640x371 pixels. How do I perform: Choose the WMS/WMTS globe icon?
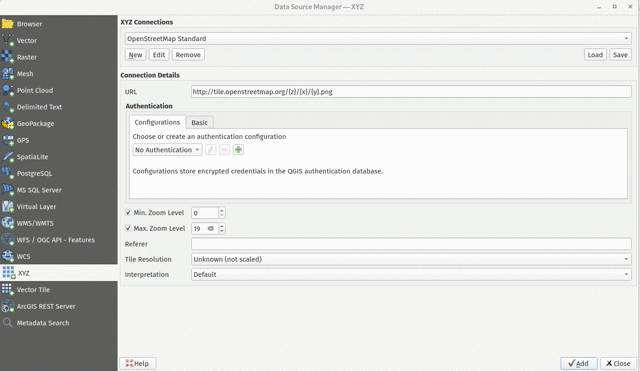[8, 223]
